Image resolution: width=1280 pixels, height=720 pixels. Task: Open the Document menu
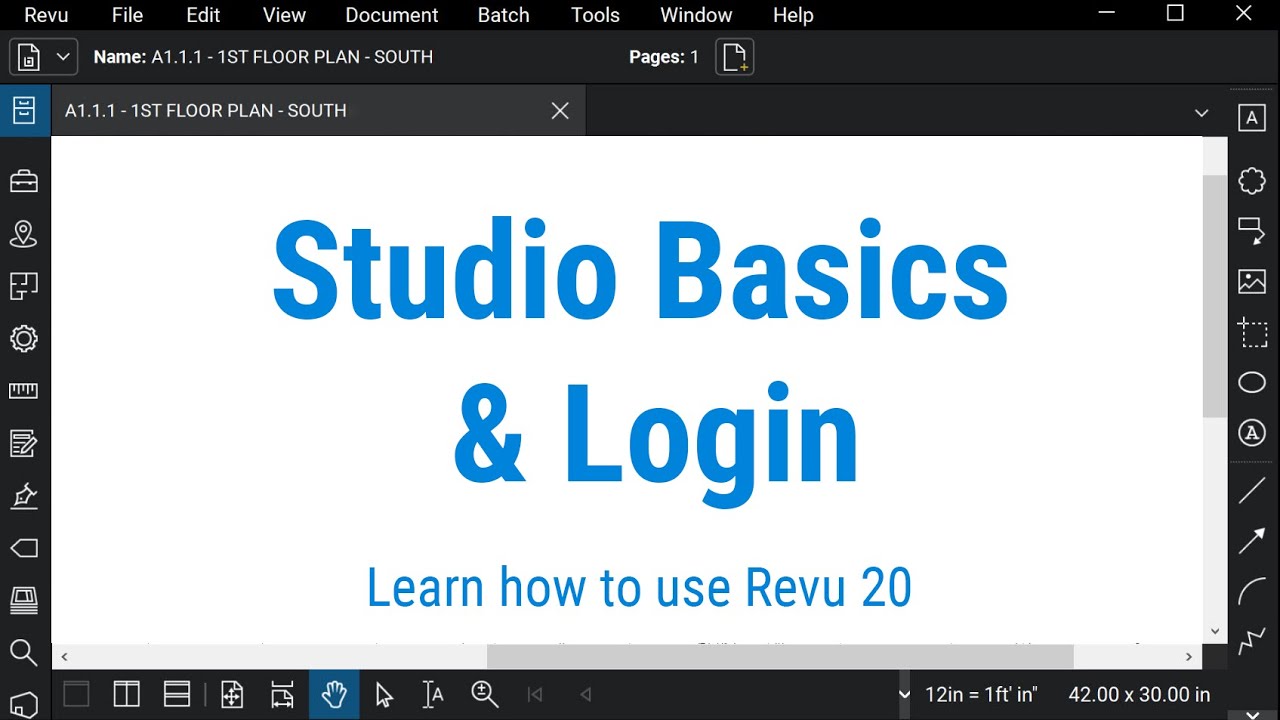tap(392, 15)
